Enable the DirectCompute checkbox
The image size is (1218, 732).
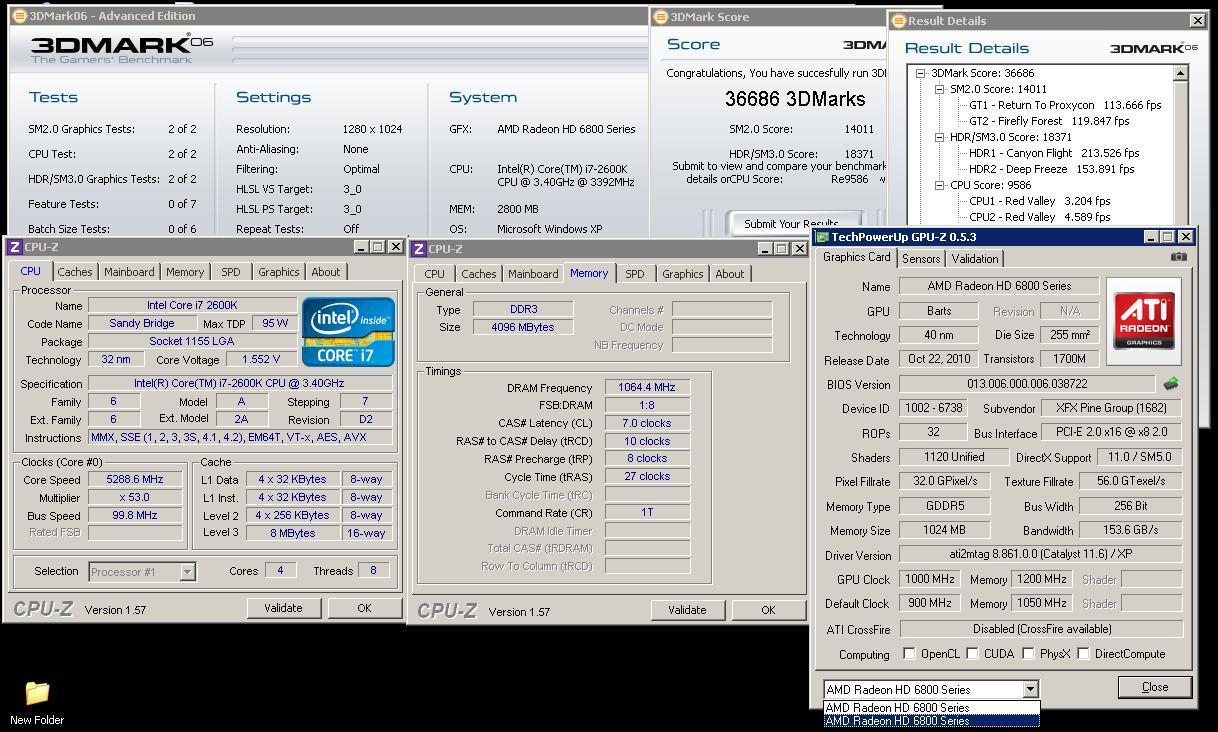(x=1083, y=654)
